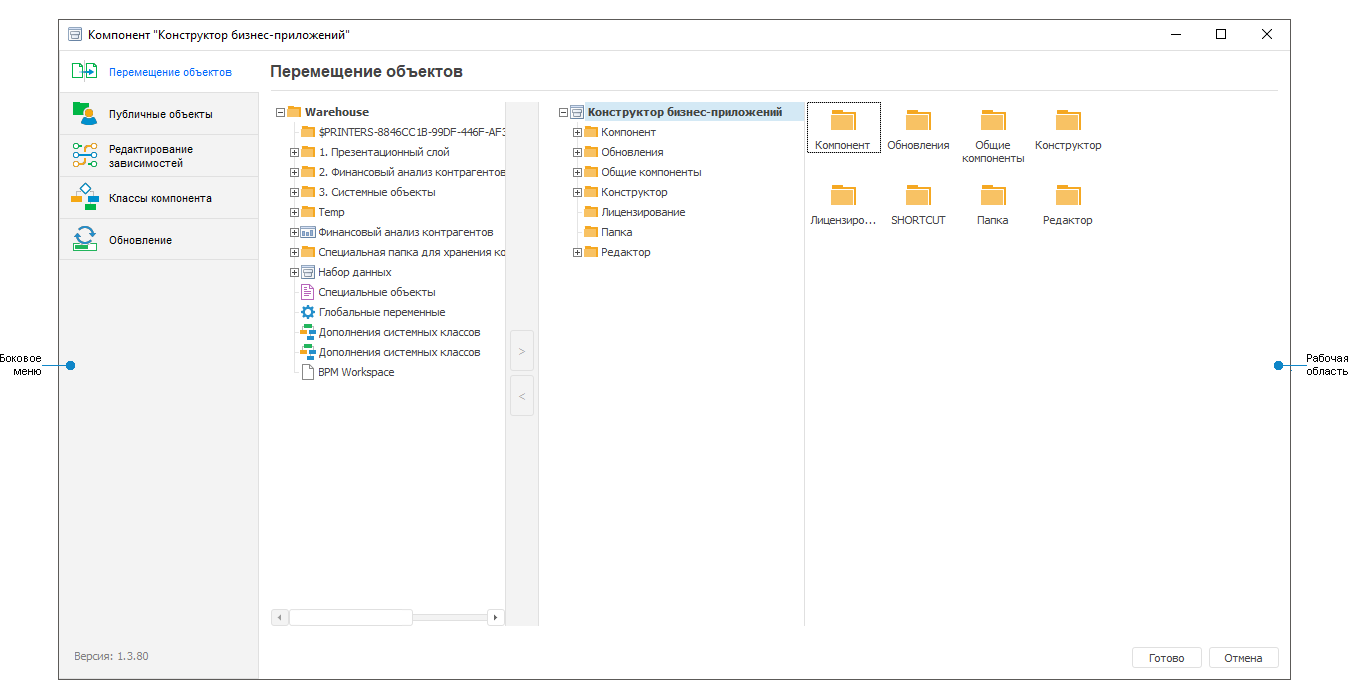Click the Обновления folder icon

[x=917, y=120]
